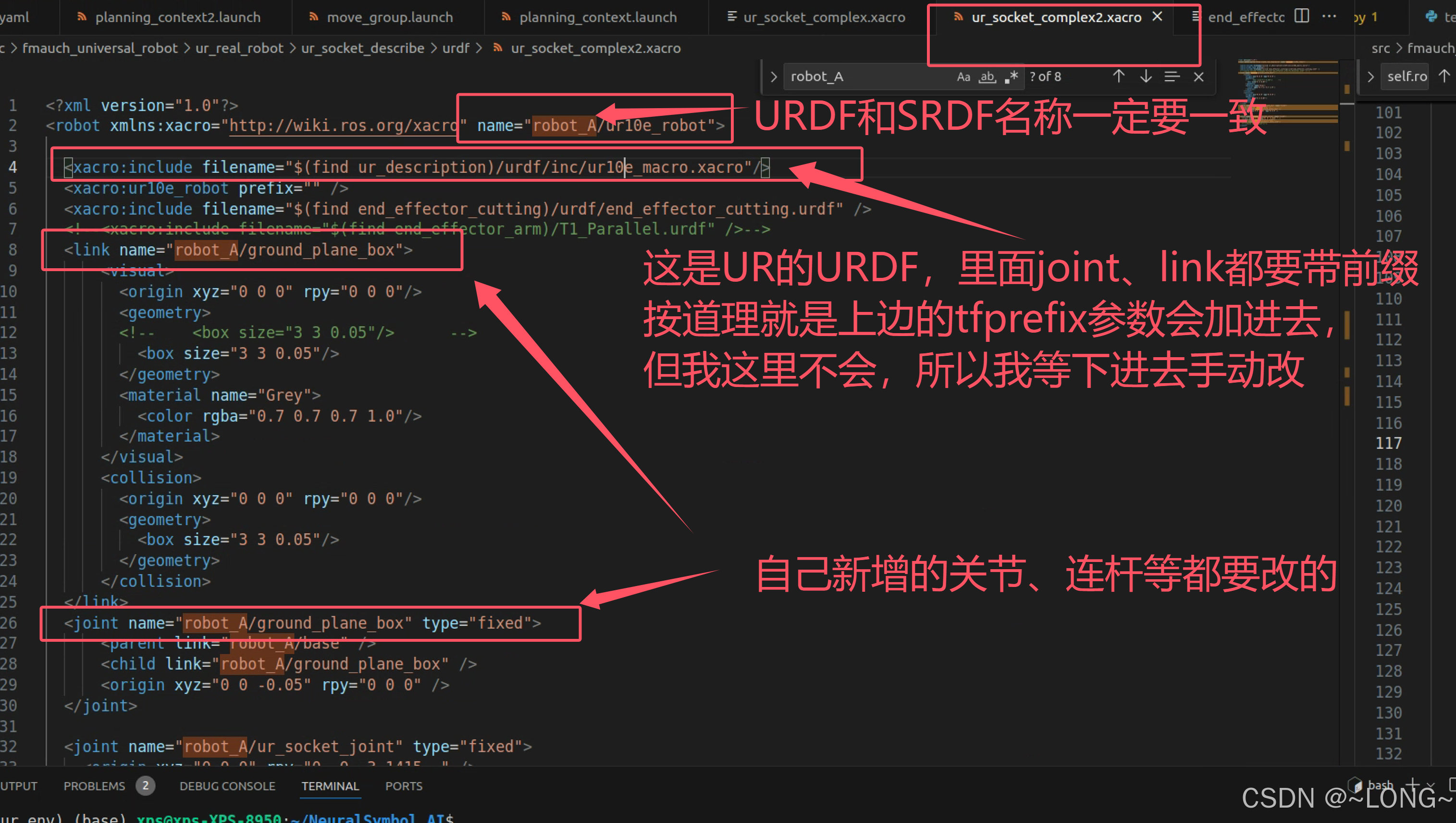Screen dimensions: 1456x823
Task: Jump to next find match arrow
Action: pyautogui.click(x=1145, y=76)
